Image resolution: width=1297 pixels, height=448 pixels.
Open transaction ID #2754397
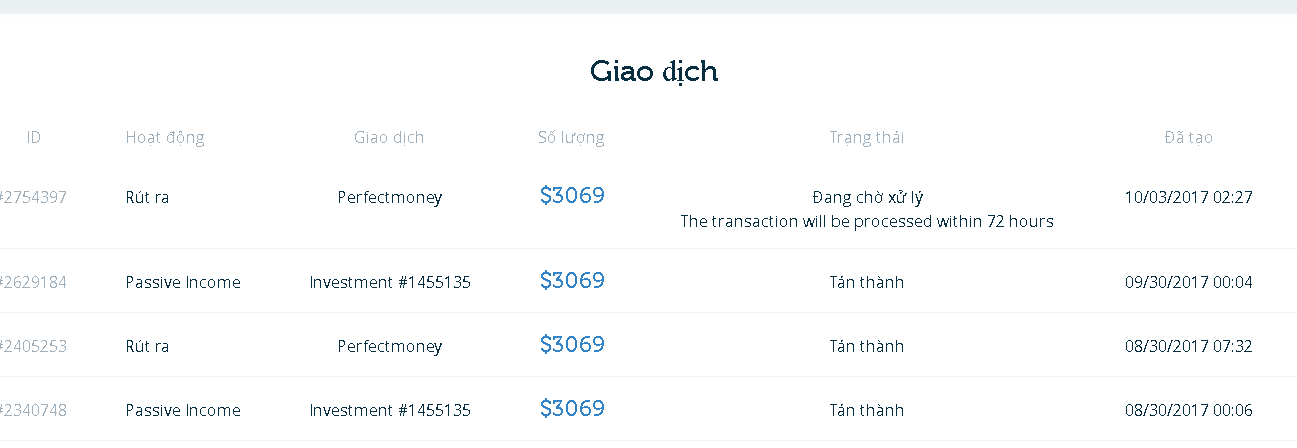coord(34,197)
